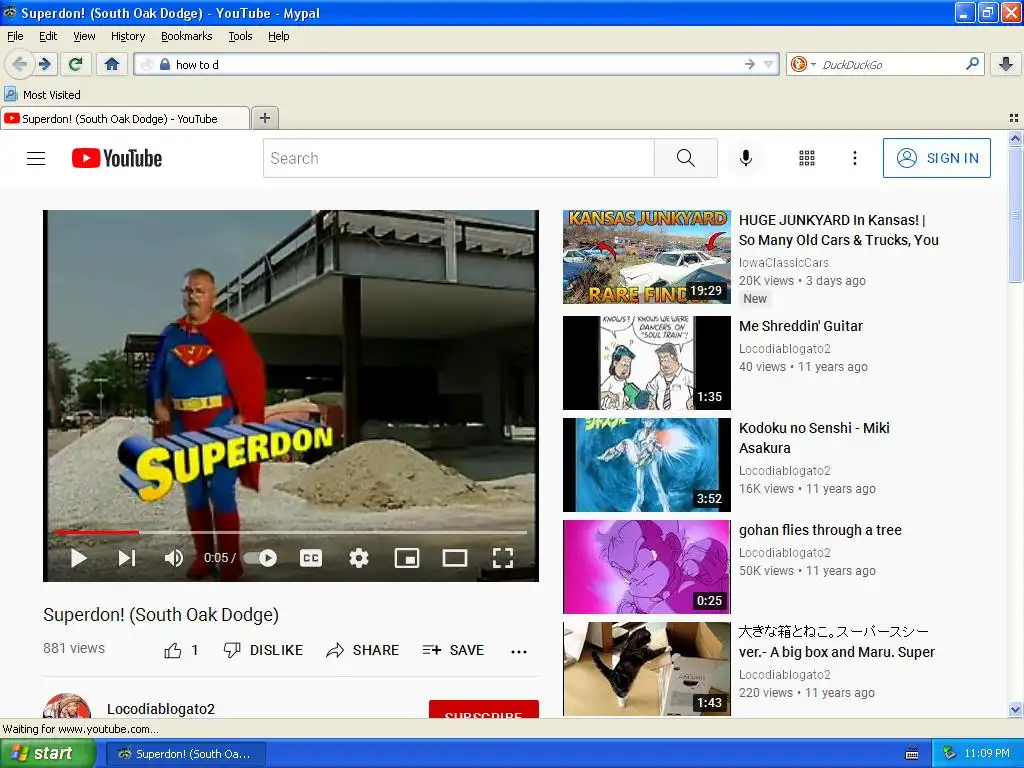The height and width of the screenshot is (768, 1024).
Task: Open the 'HUGE JUNKYARD In Kansas!' title link
Action: coord(839,230)
